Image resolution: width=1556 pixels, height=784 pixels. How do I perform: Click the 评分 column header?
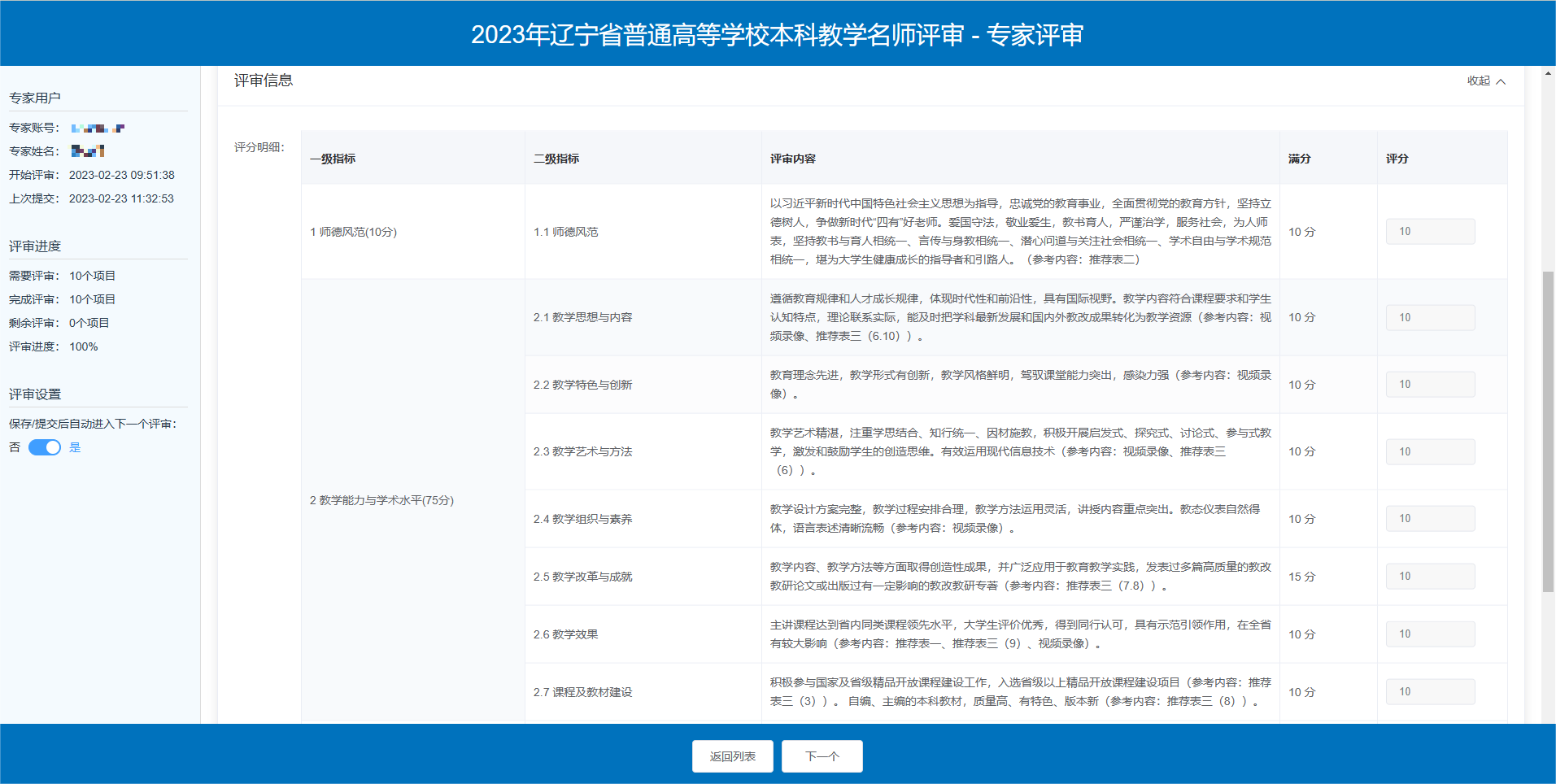pyautogui.click(x=1397, y=159)
